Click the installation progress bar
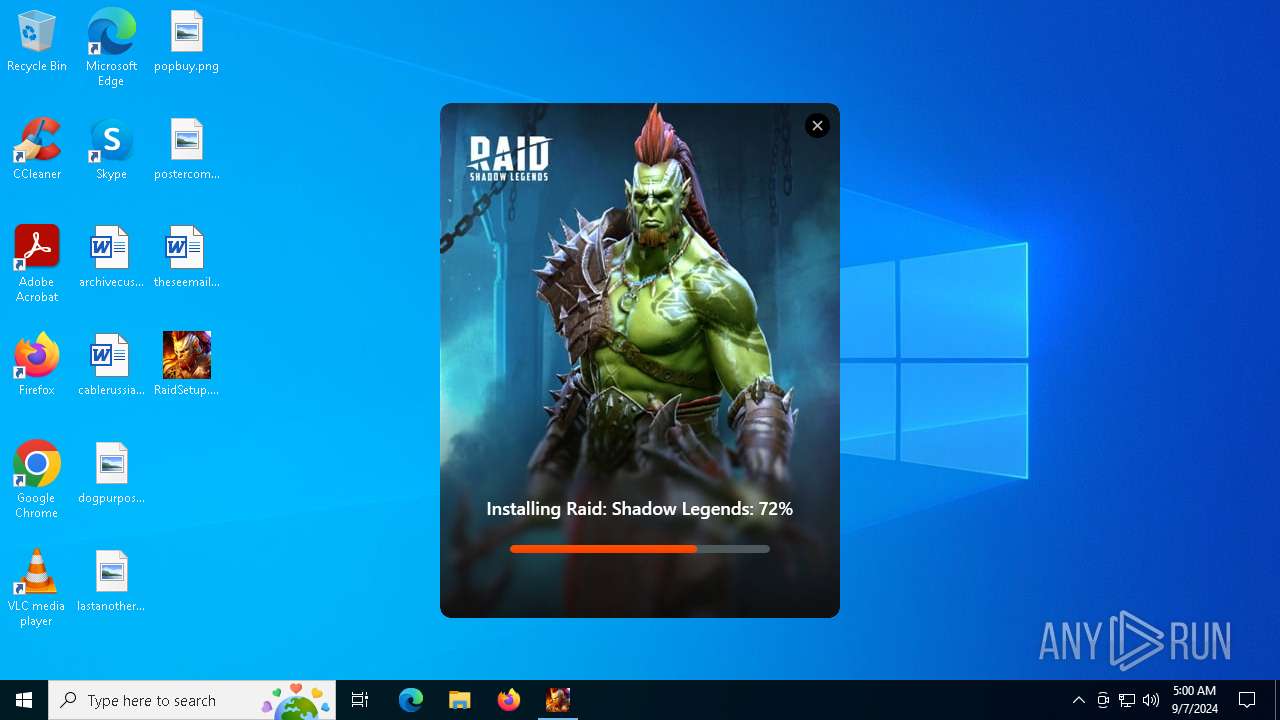Viewport: 1280px width, 720px height. click(640, 549)
